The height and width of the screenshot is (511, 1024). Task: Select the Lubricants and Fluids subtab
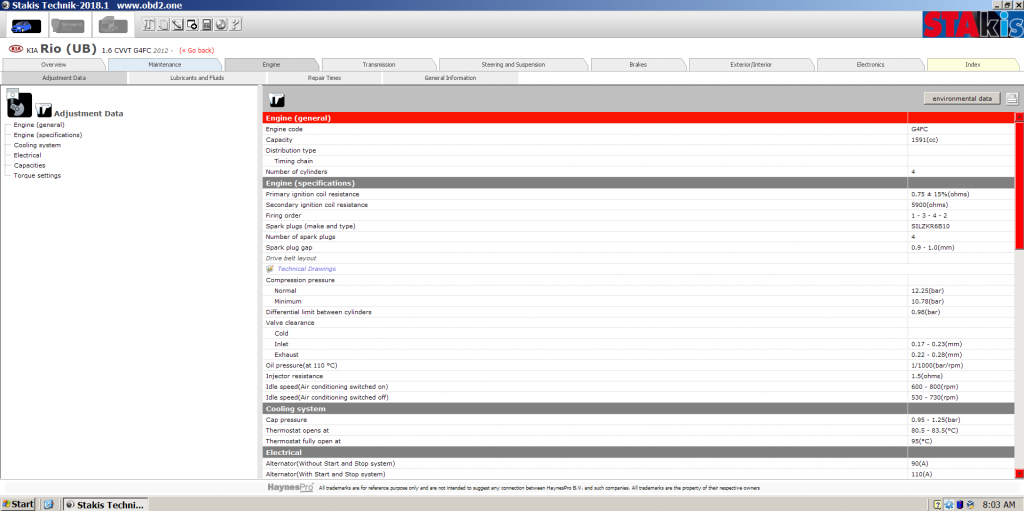click(x=197, y=77)
